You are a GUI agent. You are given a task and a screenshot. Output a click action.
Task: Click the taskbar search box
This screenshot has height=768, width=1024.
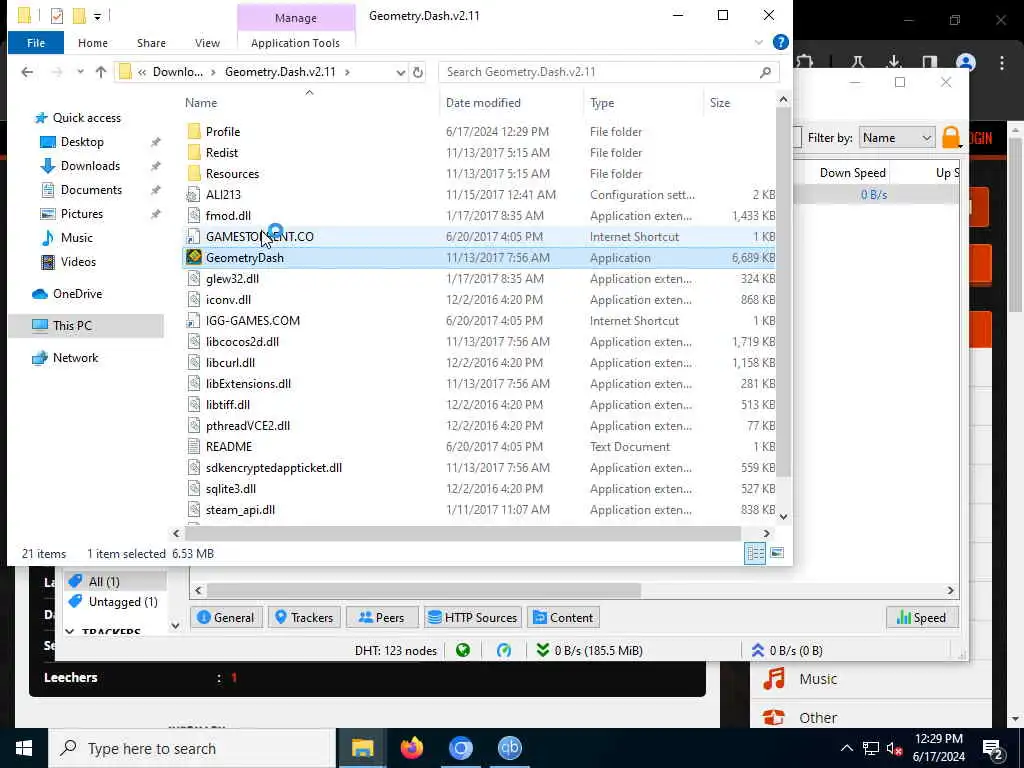pos(192,748)
